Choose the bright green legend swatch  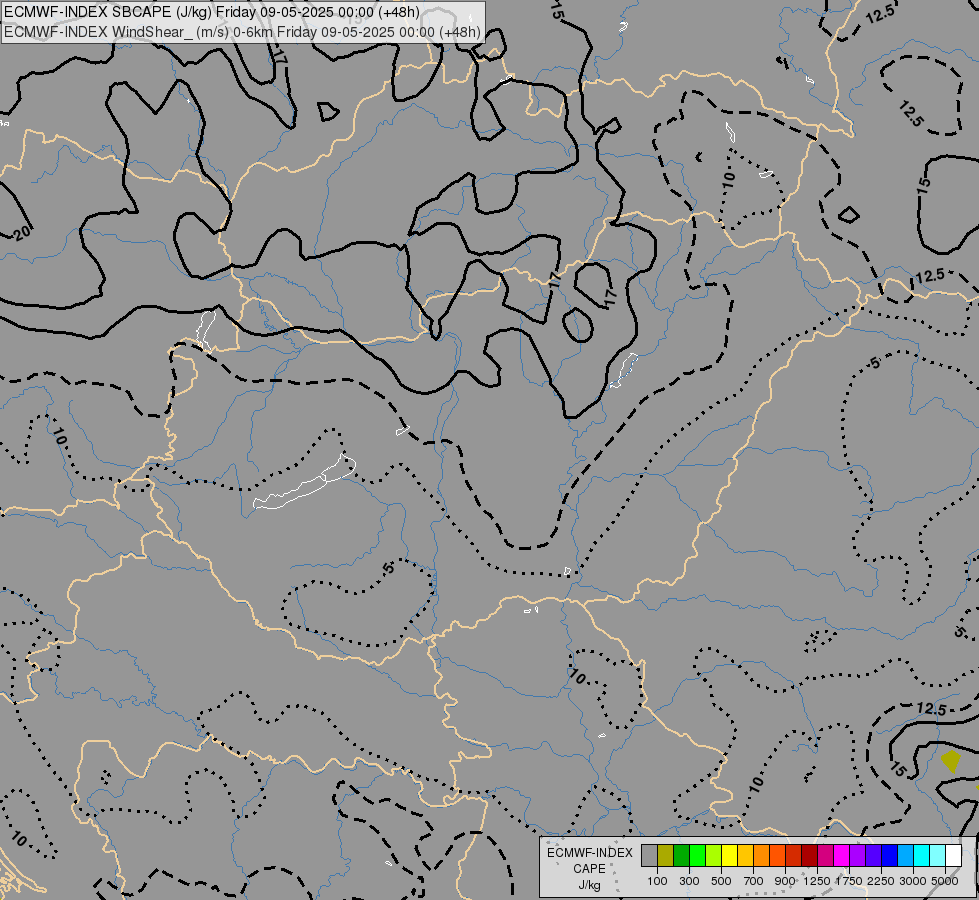(x=697, y=856)
